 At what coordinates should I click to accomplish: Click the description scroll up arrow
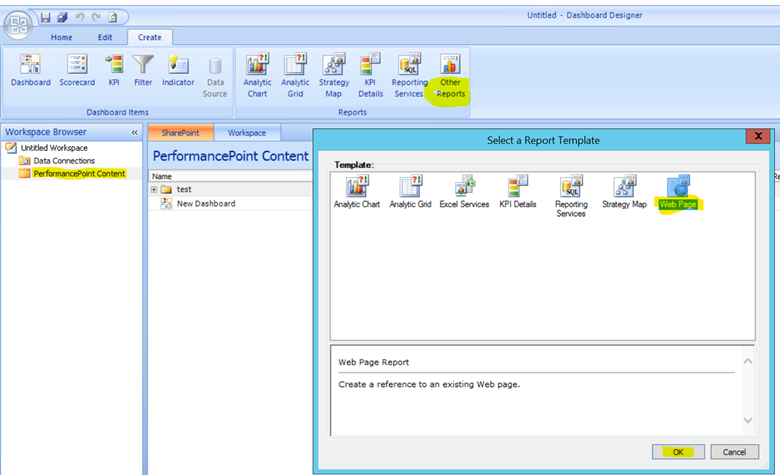tap(748, 361)
